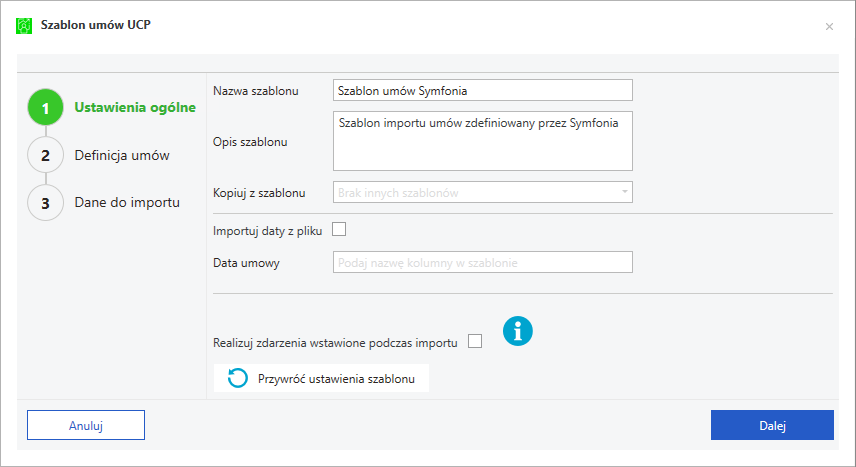Viewport: 856px width, 467px height.
Task: Click the step 3 circle
Action: coord(45,203)
